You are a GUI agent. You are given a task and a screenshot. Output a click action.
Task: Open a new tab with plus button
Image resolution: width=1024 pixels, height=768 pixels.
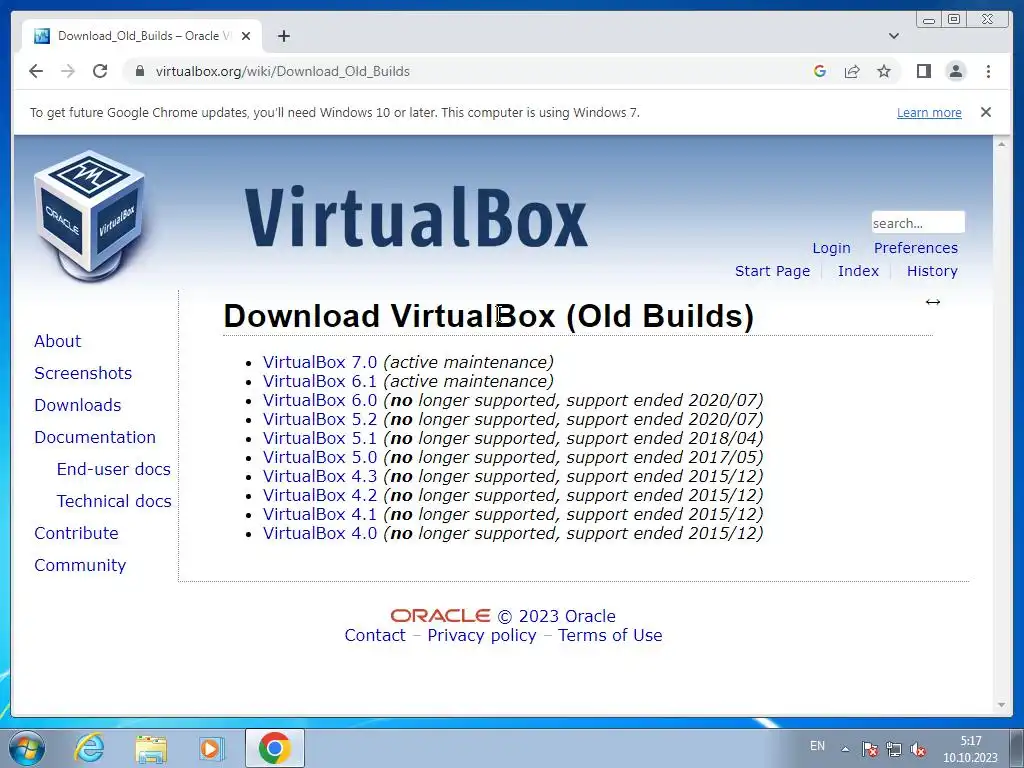point(283,36)
